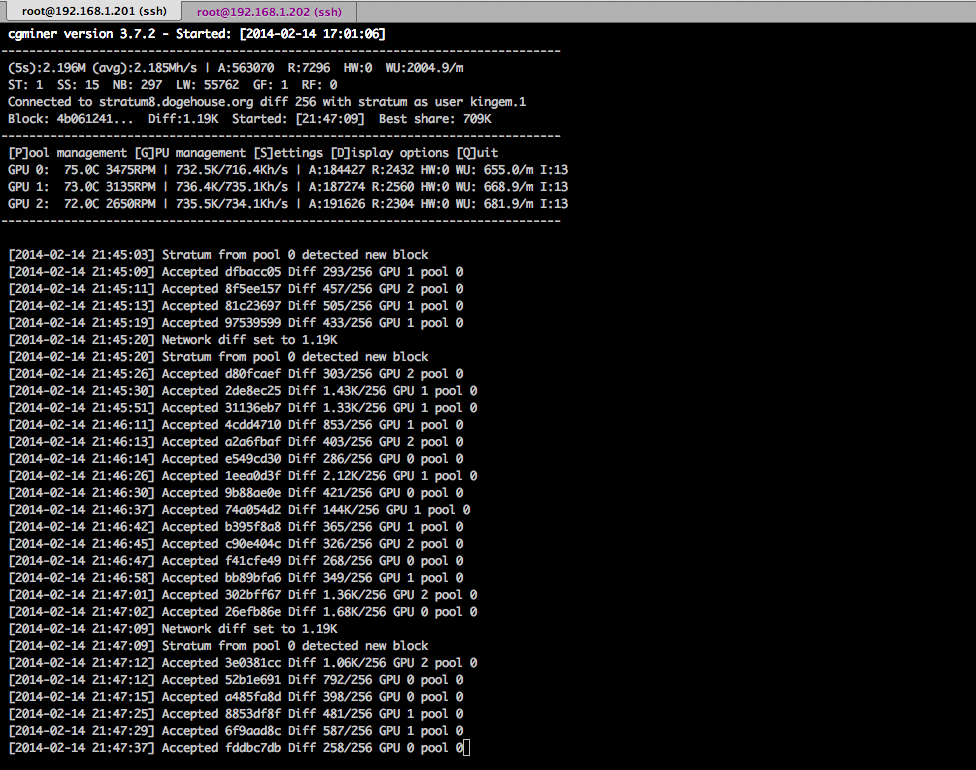This screenshot has width=976, height=770.
Task: Click the 21:45:20 detected new block line
Action: [218, 357]
